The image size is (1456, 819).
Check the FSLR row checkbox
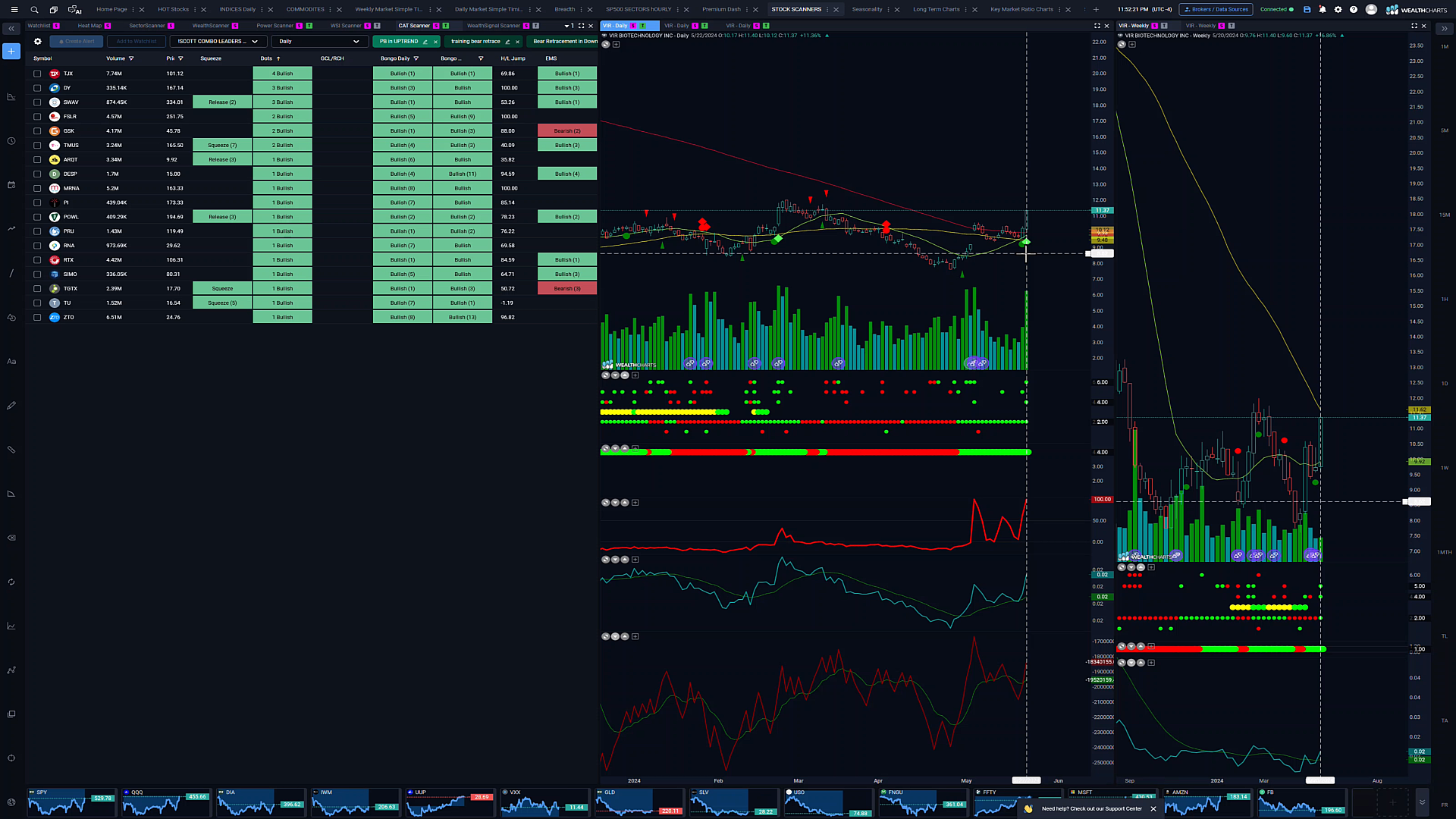point(37,117)
